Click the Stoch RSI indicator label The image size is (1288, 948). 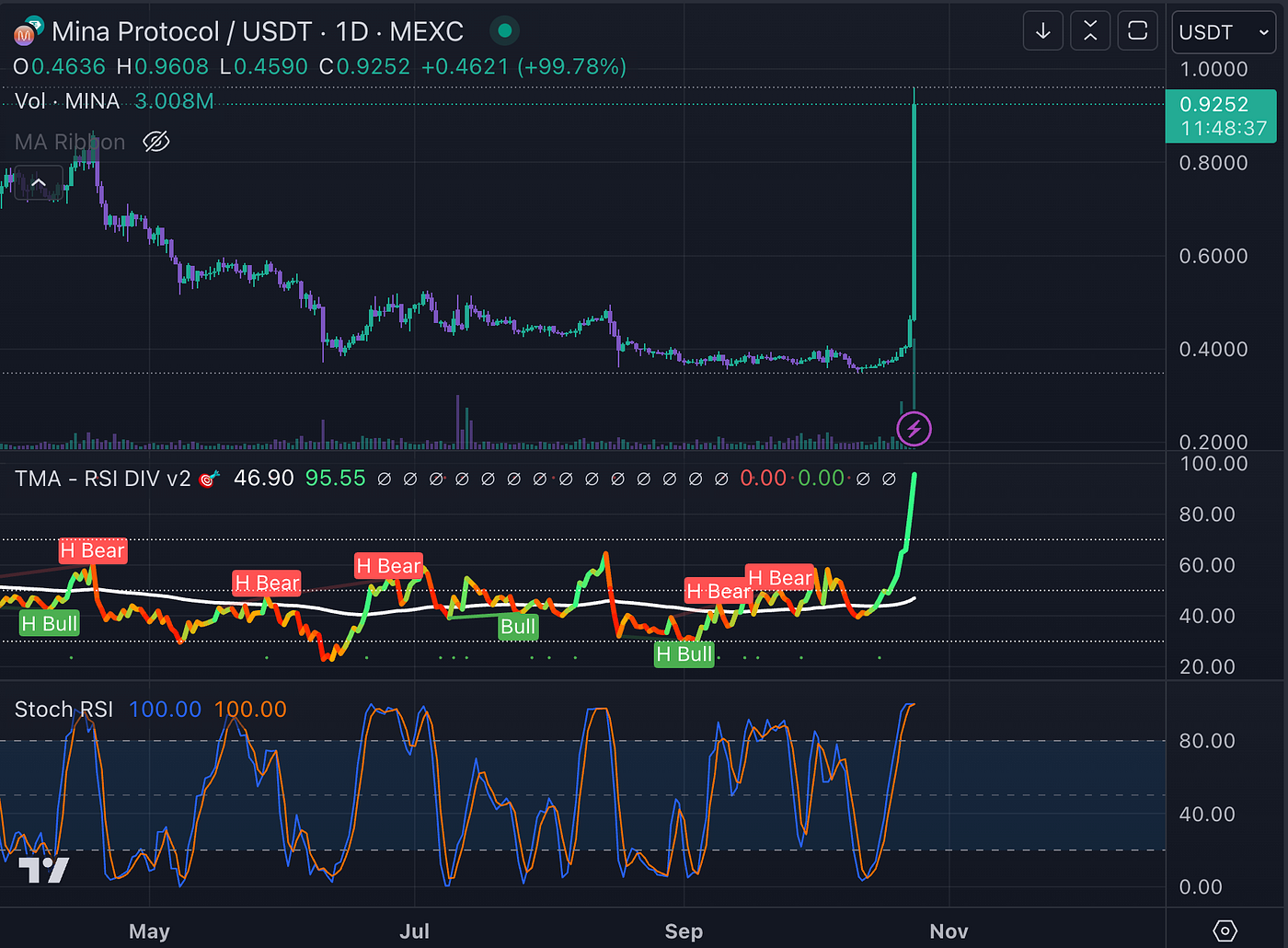point(63,710)
